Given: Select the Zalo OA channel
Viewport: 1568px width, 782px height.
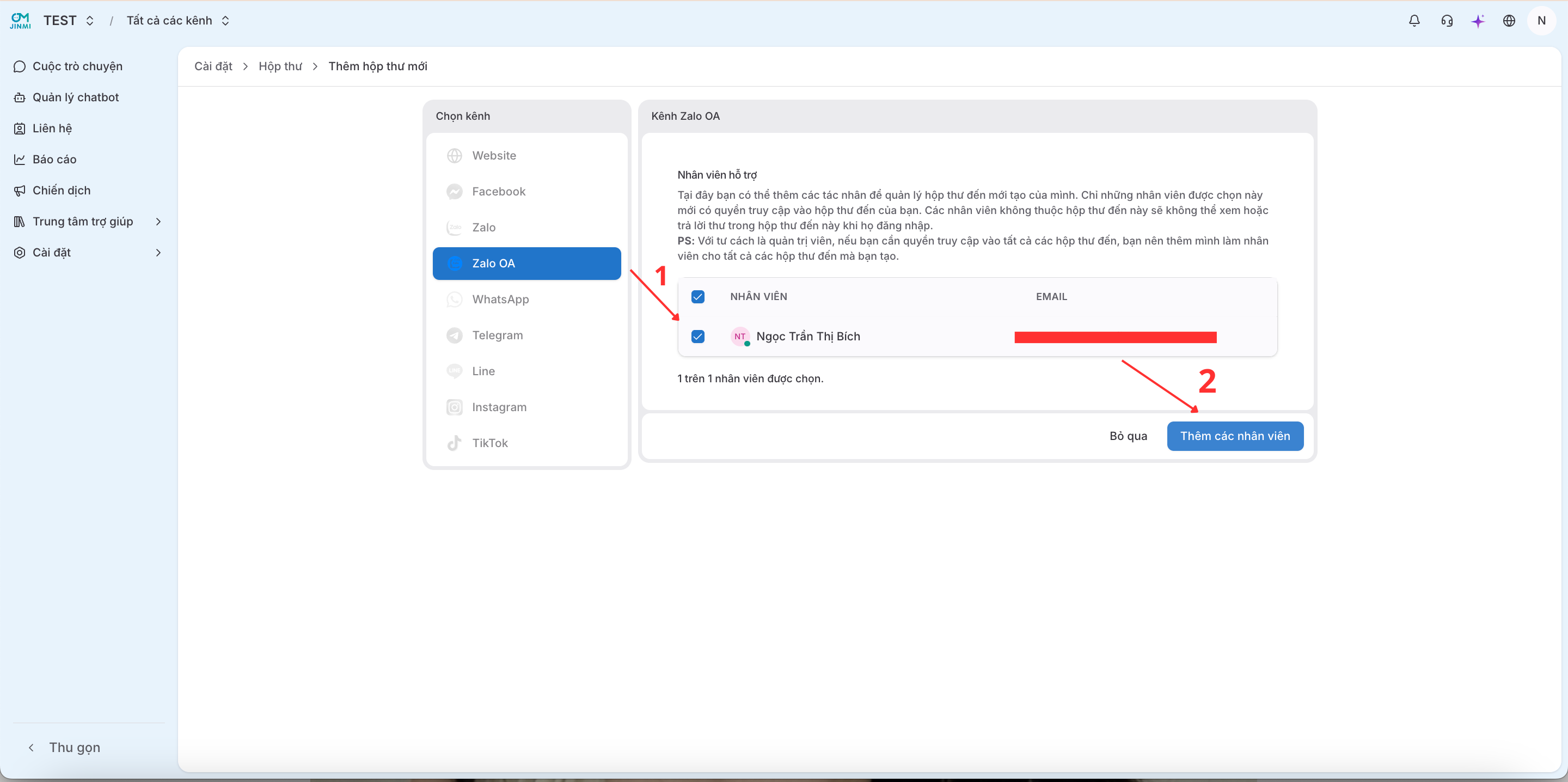Looking at the screenshot, I should point(526,264).
